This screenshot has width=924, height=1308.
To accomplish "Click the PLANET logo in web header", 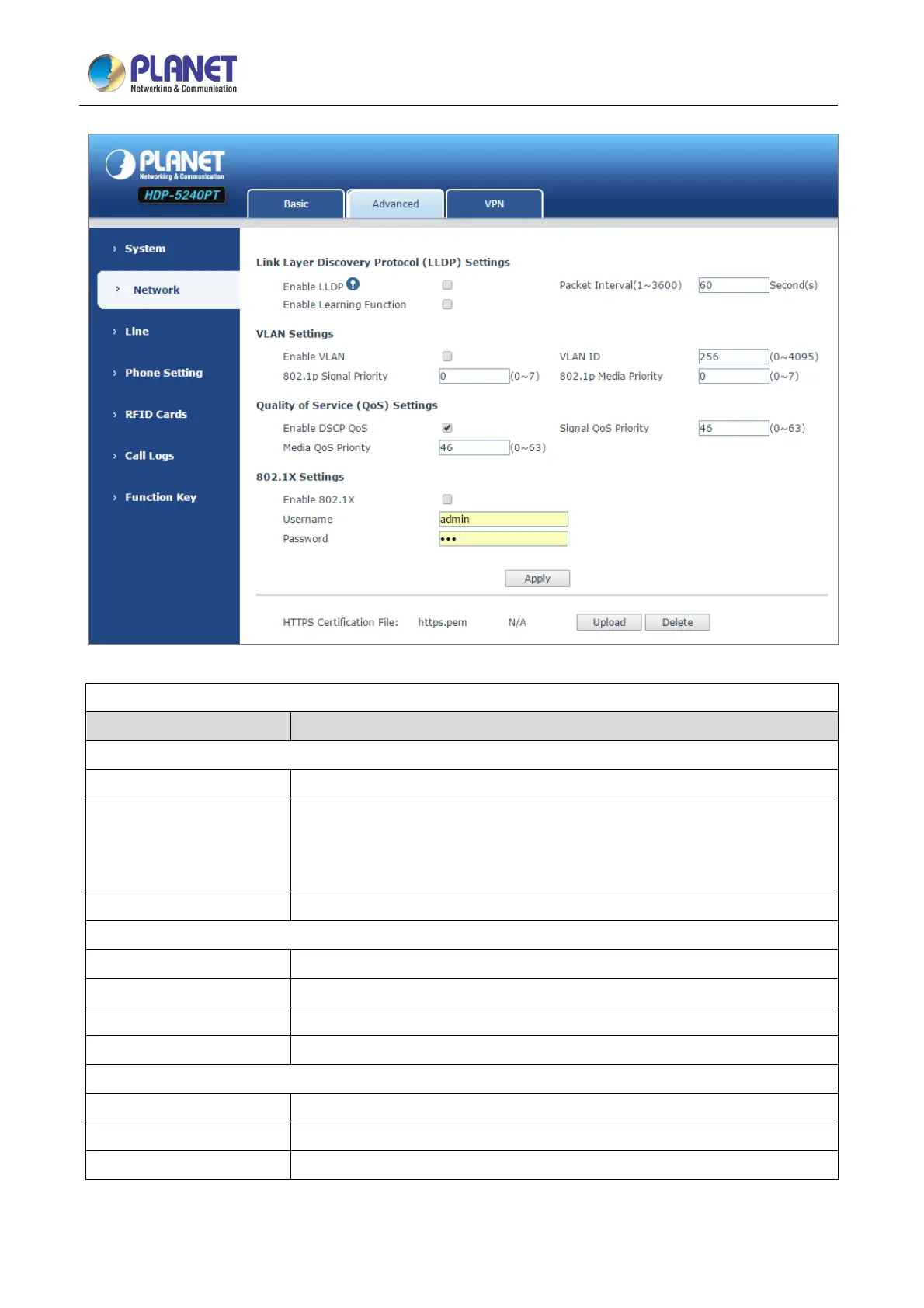I will [x=165, y=164].
